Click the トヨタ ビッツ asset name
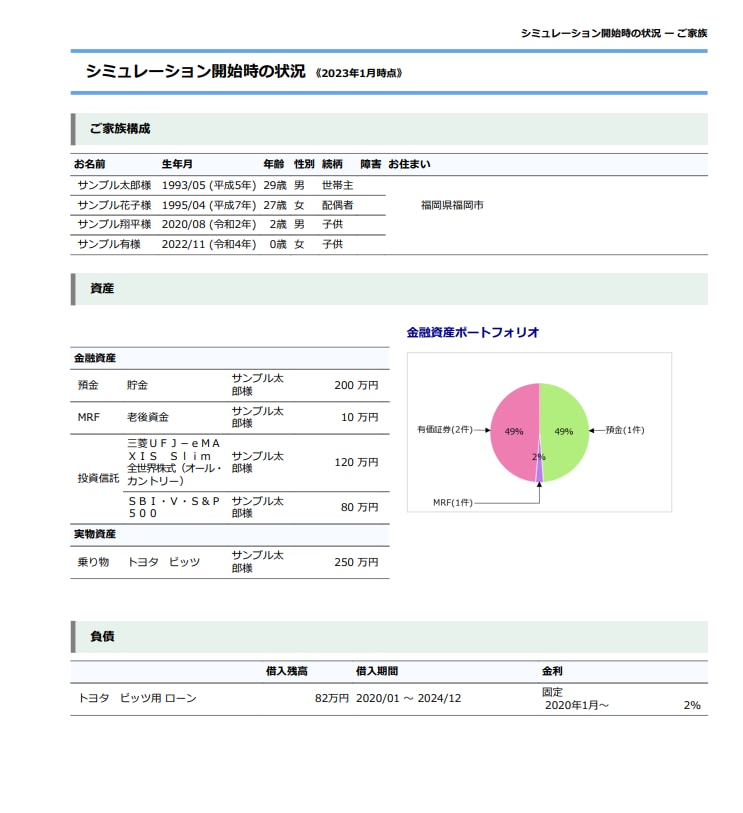Viewport: 743px width, 813px height. click(x=163, y=562)
